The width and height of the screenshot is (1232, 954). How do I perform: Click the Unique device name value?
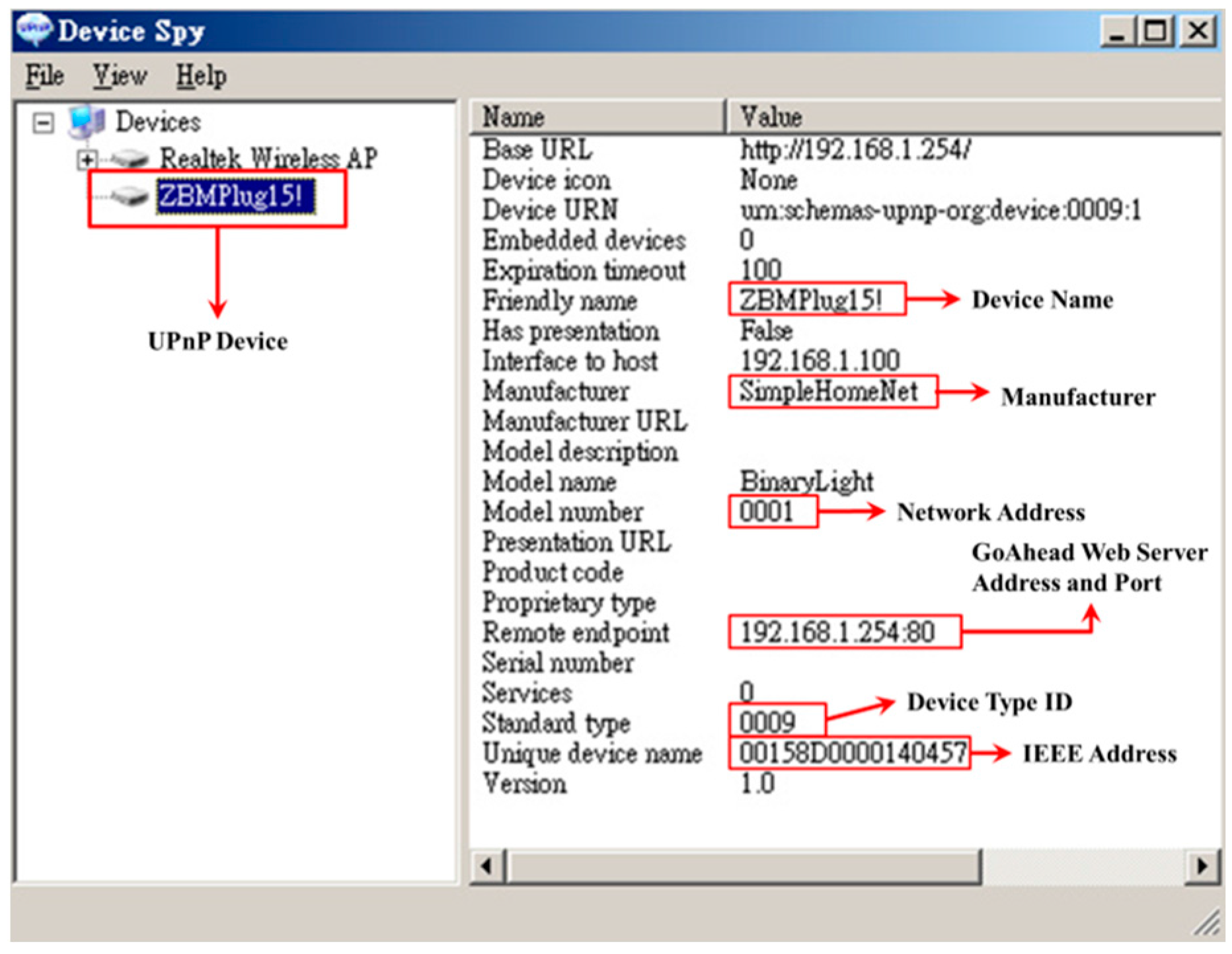coord(851,753)
